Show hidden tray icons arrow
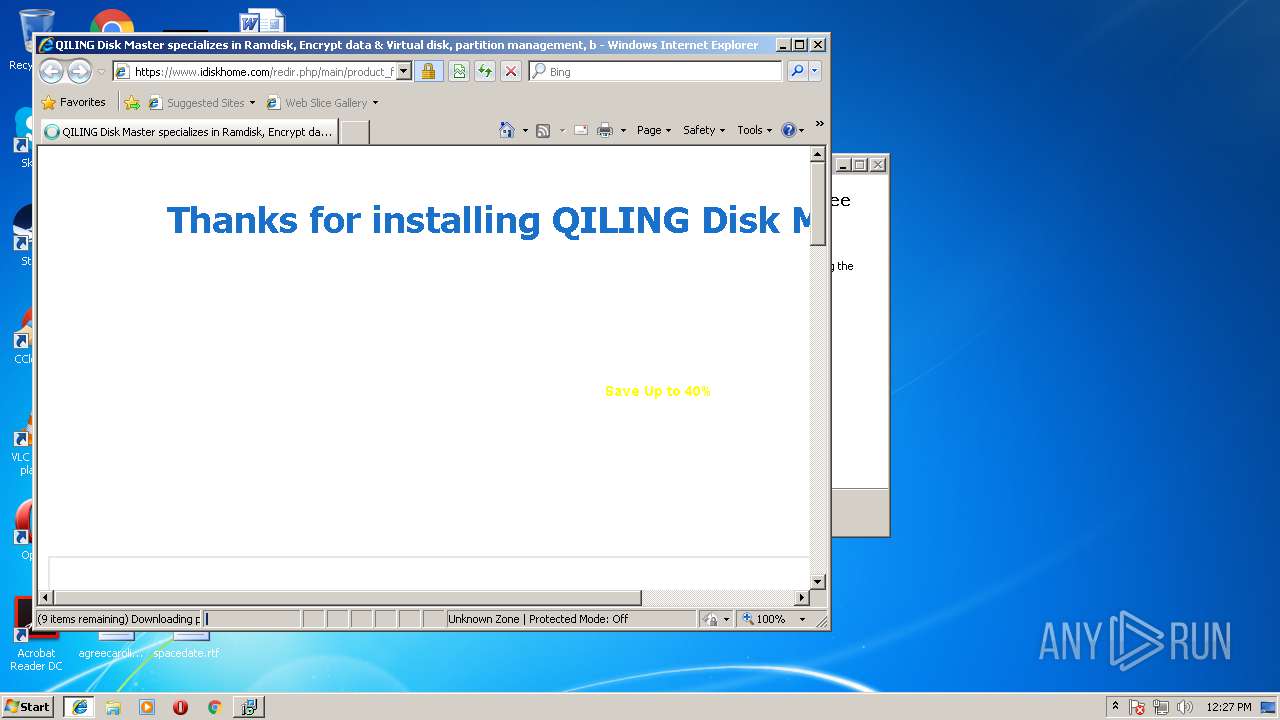 [x=1115, y=707]
